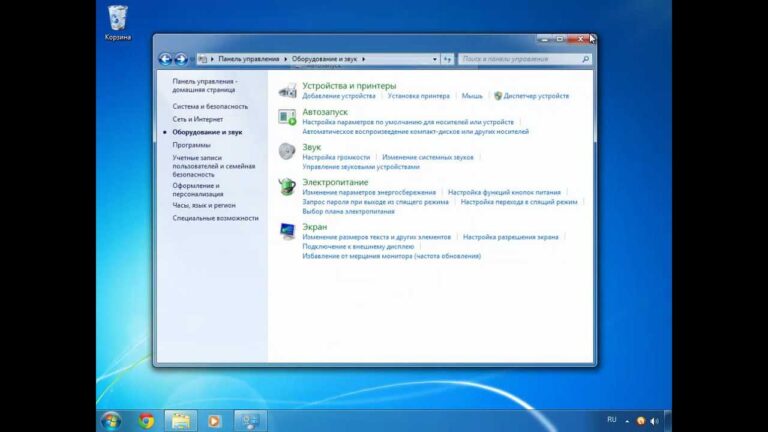Screen dimensions: 768x432
Task: Open Часы, язык и регион sidebar item
Action: pos(204,205)
